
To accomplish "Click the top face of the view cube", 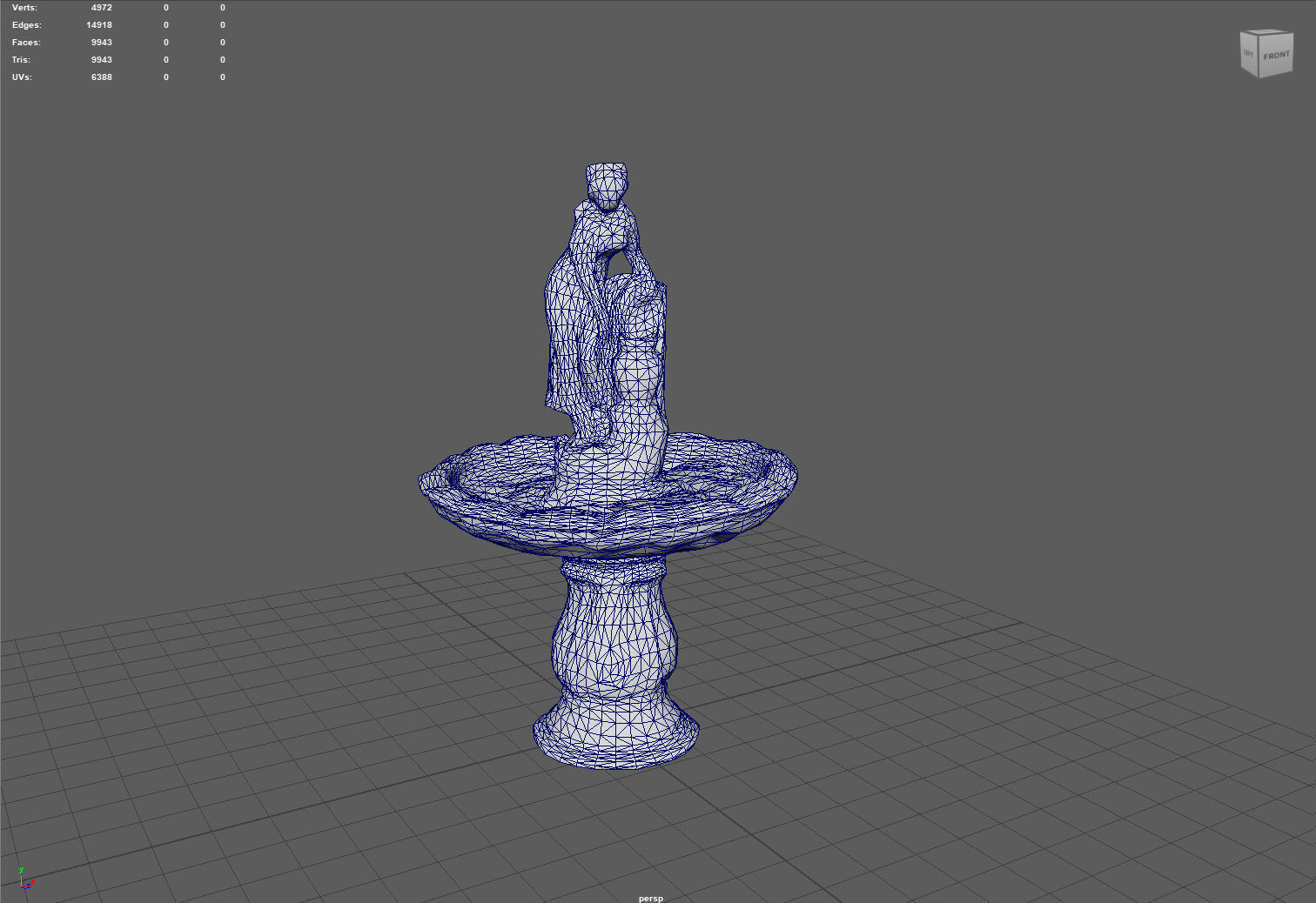I will pos(1265,33).
